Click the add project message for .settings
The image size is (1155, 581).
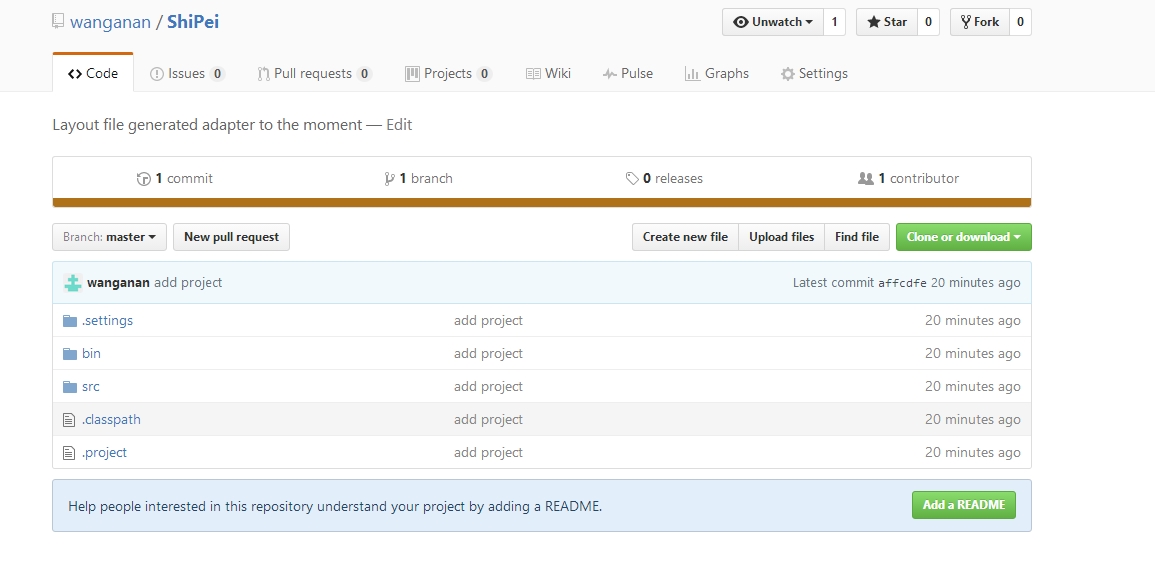pyautogui.click(x=488, y=320)
